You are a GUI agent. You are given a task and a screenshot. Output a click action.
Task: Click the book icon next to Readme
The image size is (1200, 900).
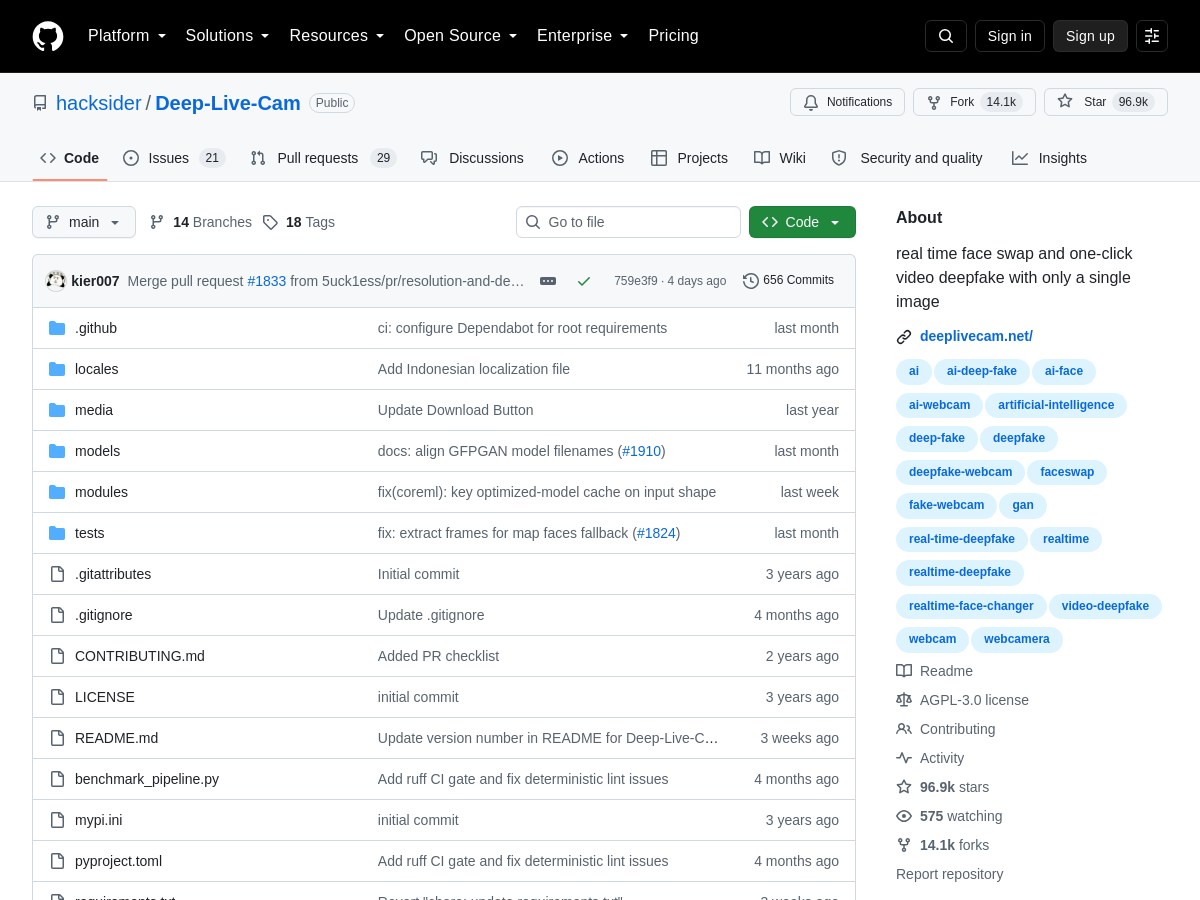tap(904, 671)
